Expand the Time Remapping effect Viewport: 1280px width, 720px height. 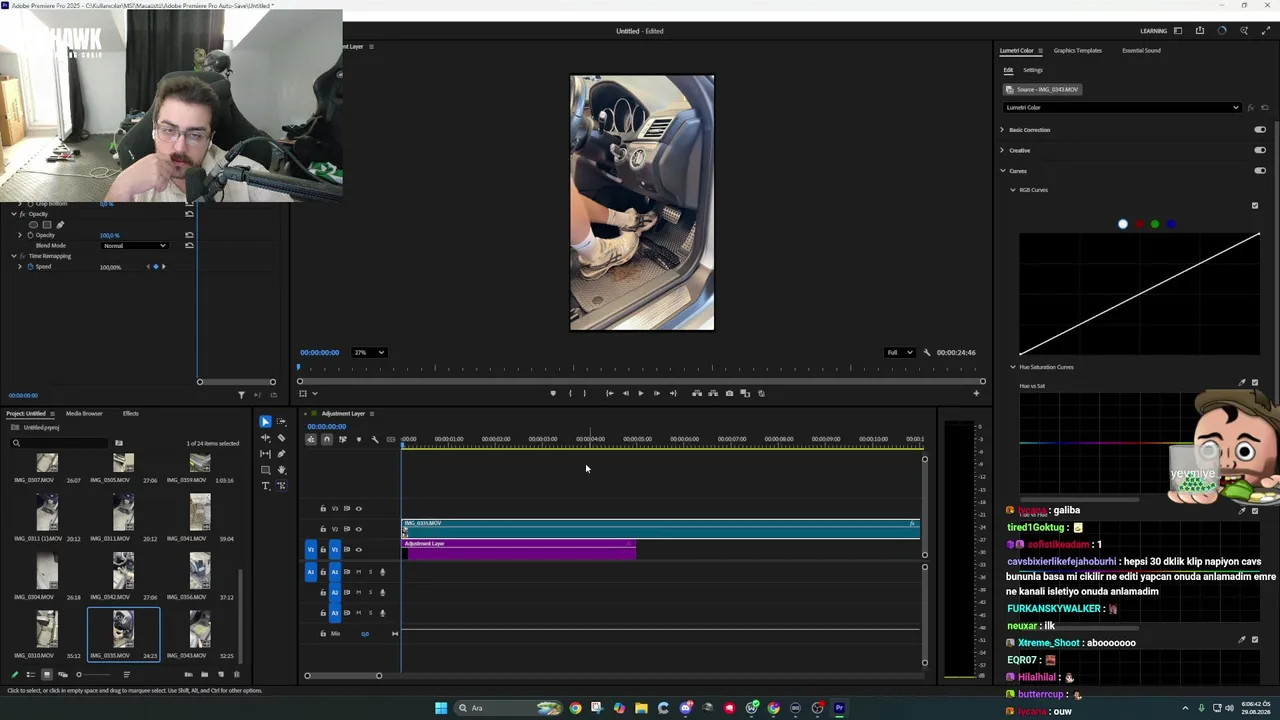click(15, 256)
